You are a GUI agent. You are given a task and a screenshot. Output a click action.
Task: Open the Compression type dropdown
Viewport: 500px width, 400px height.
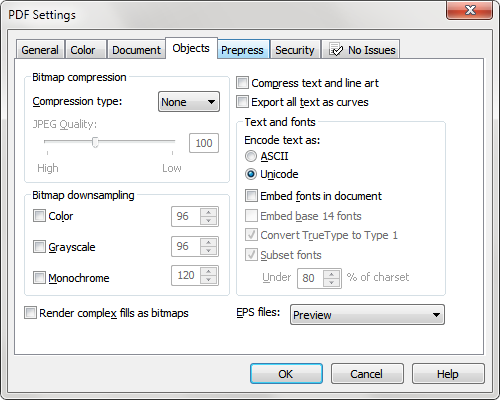pos(189,102)
